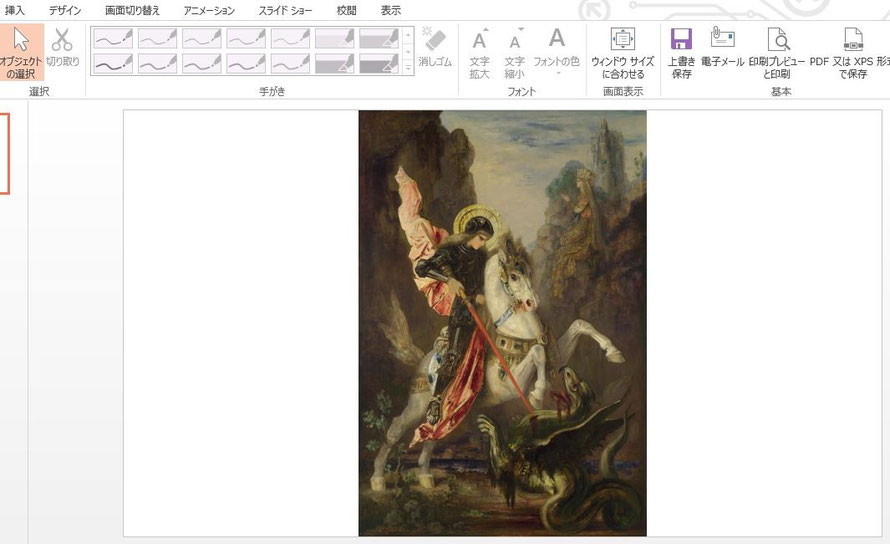Viewport: 890px width, 544px height.
Task: Choose the last highlighter in the bottom gallery row
Action: [x=379, y=64]
